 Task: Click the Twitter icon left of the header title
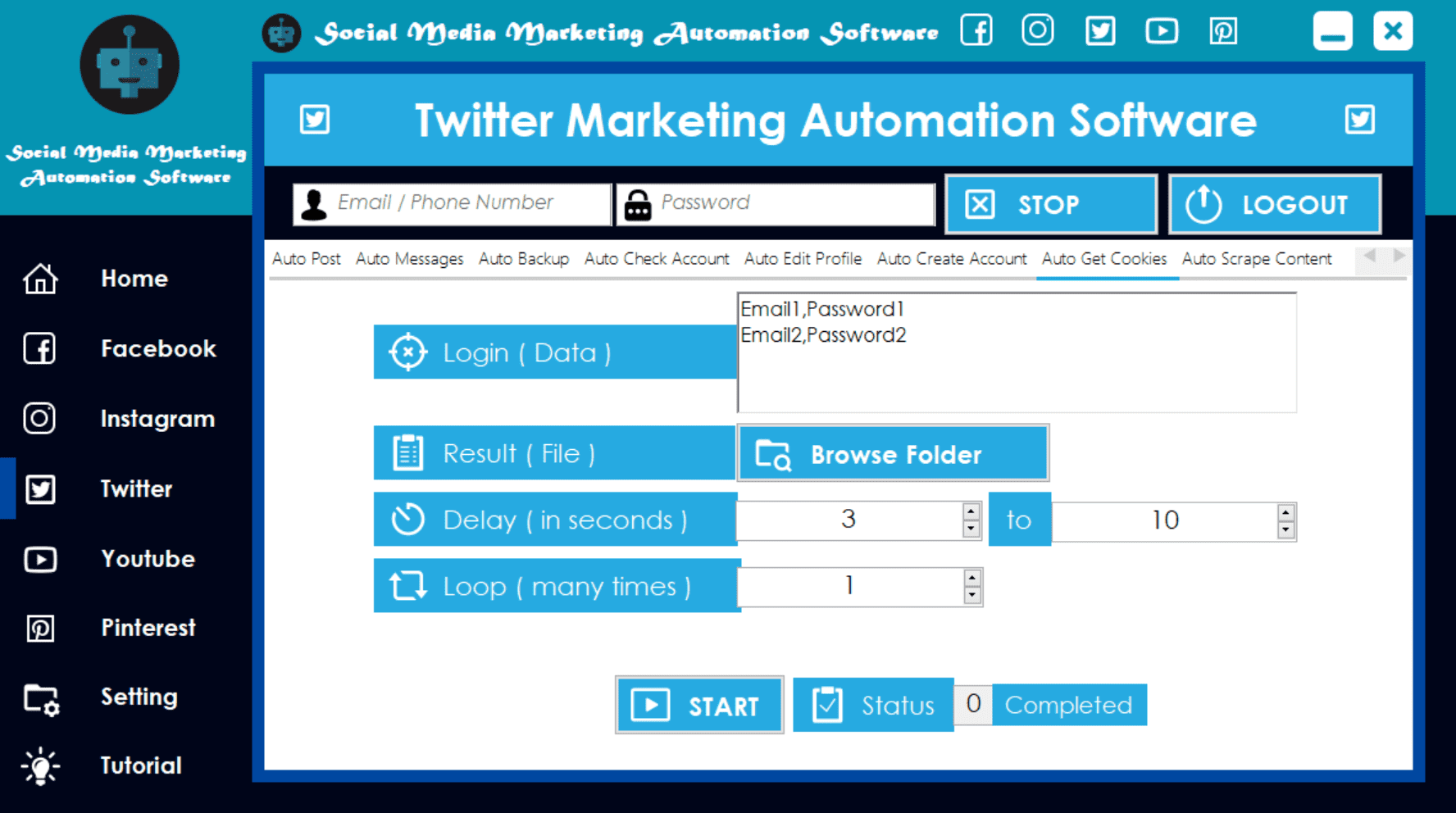point(315,120)
